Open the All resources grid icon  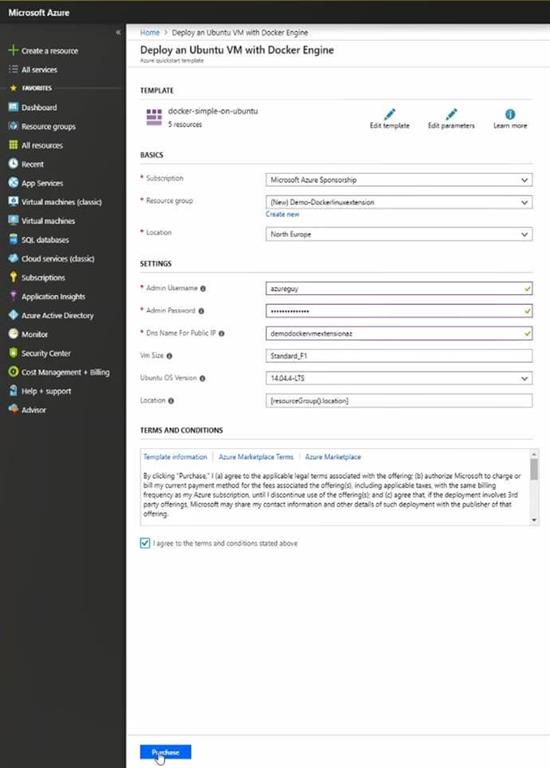tap(13, 145)
